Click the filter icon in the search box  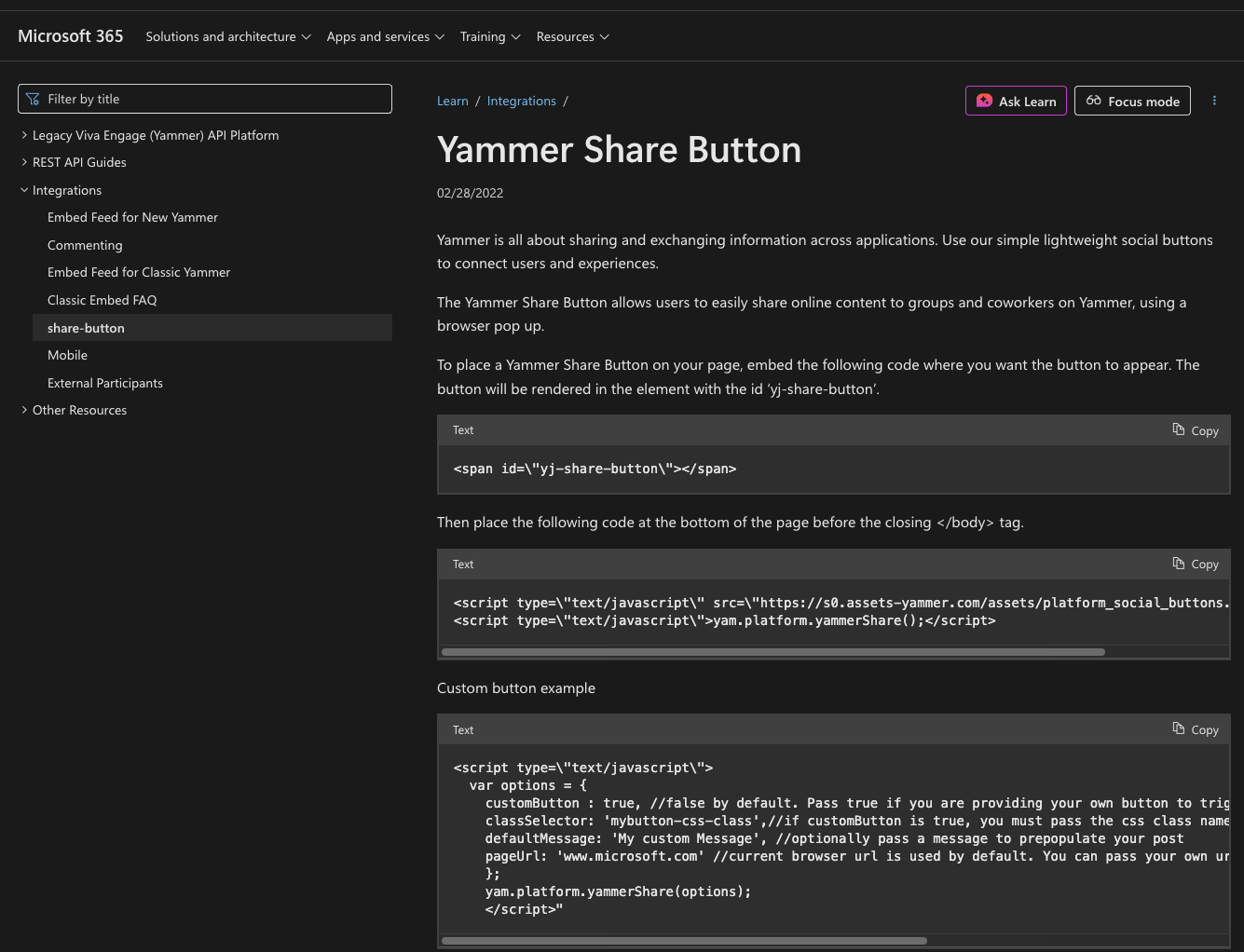click(x=33, y=98)
